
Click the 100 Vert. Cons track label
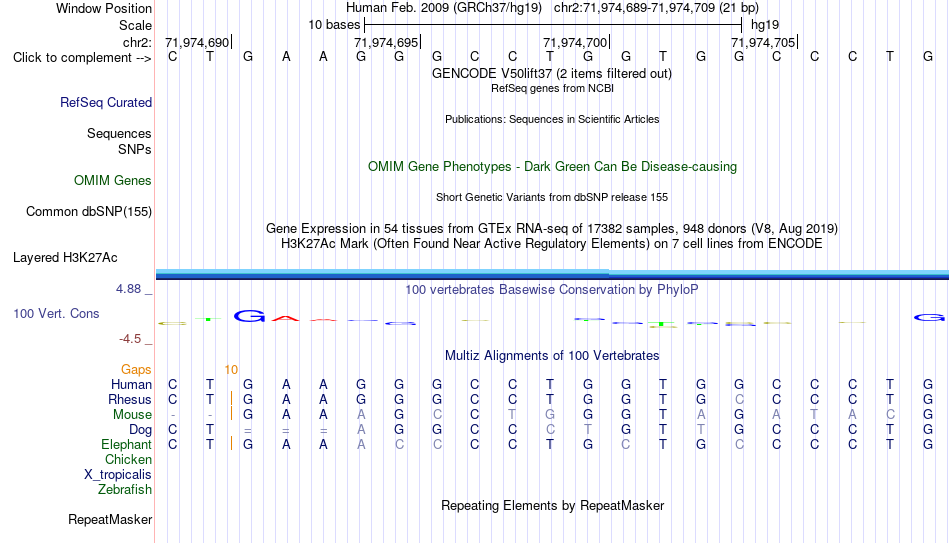pyautogui.click(x=56, y=313)
